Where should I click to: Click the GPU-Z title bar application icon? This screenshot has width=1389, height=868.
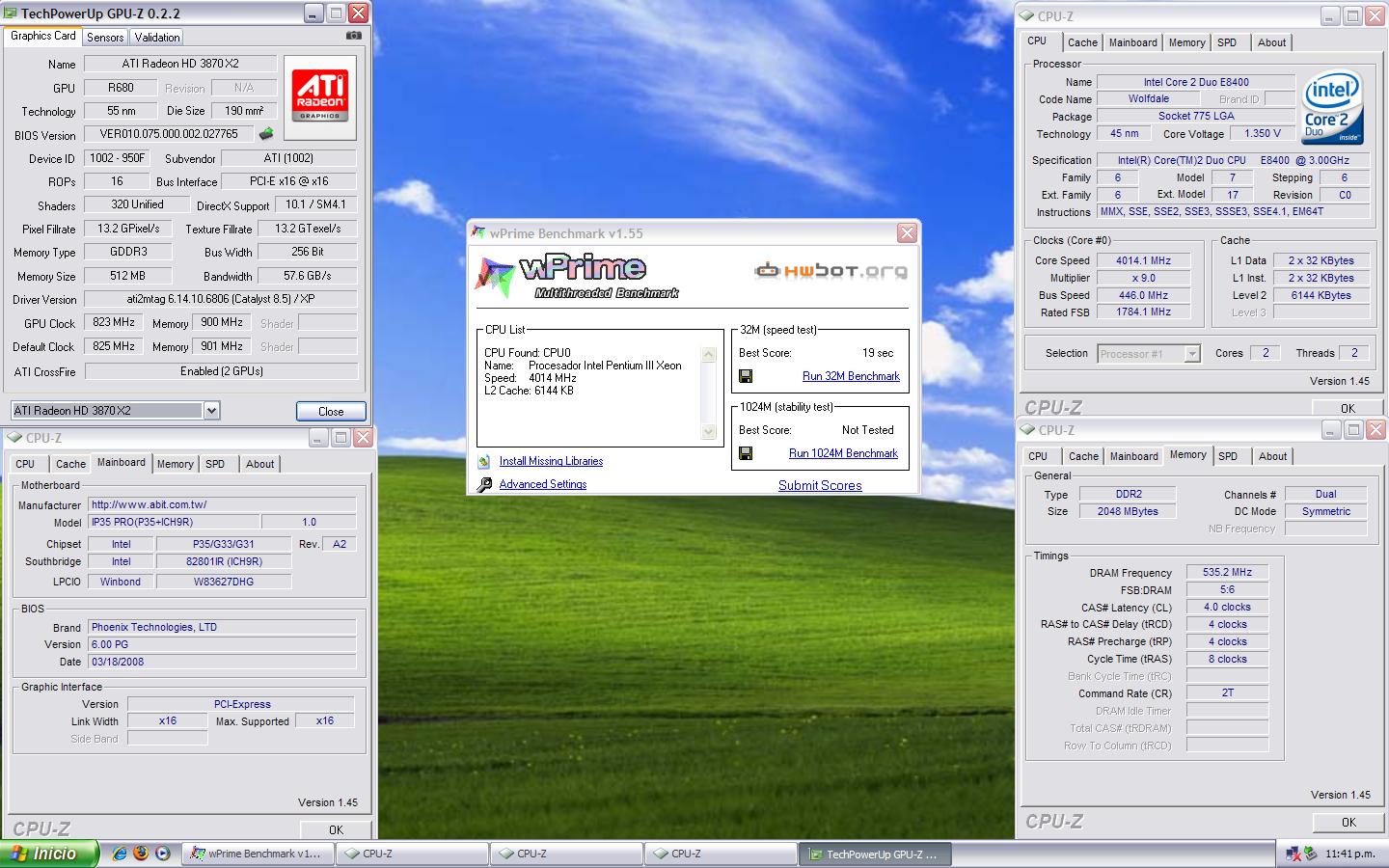11,14
